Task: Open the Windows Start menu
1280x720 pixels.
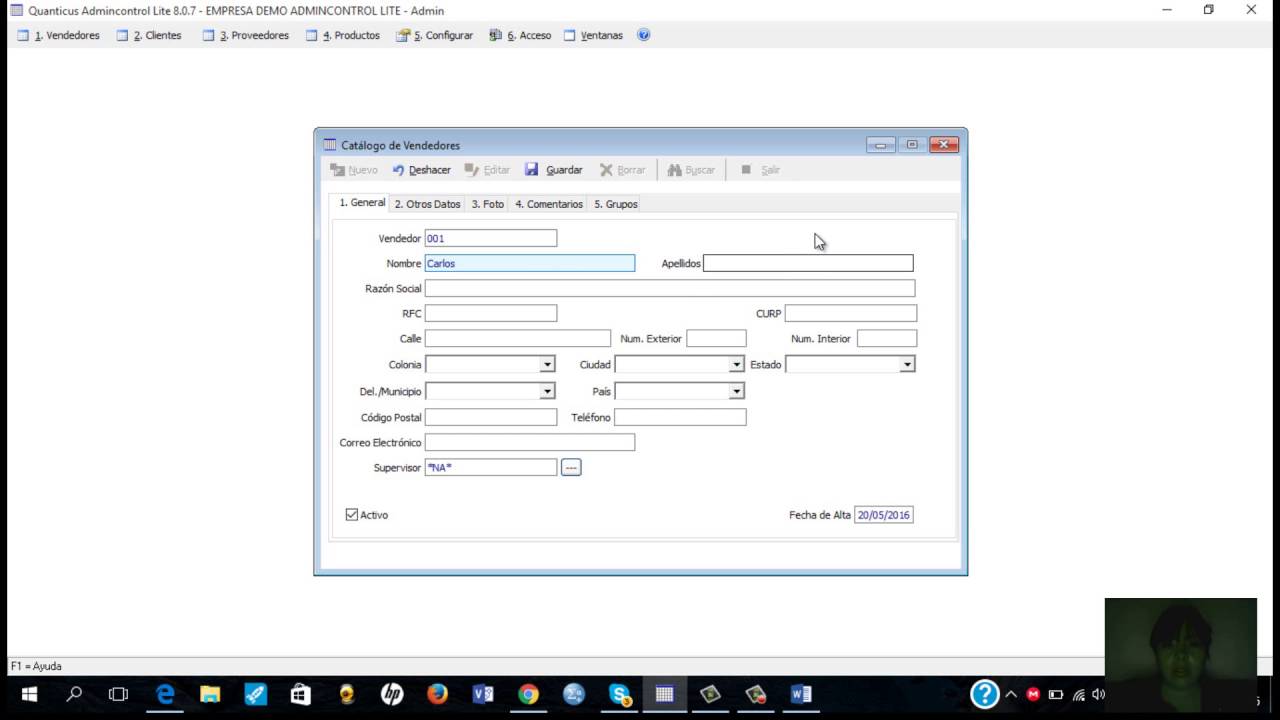Action: pos(29,694)
